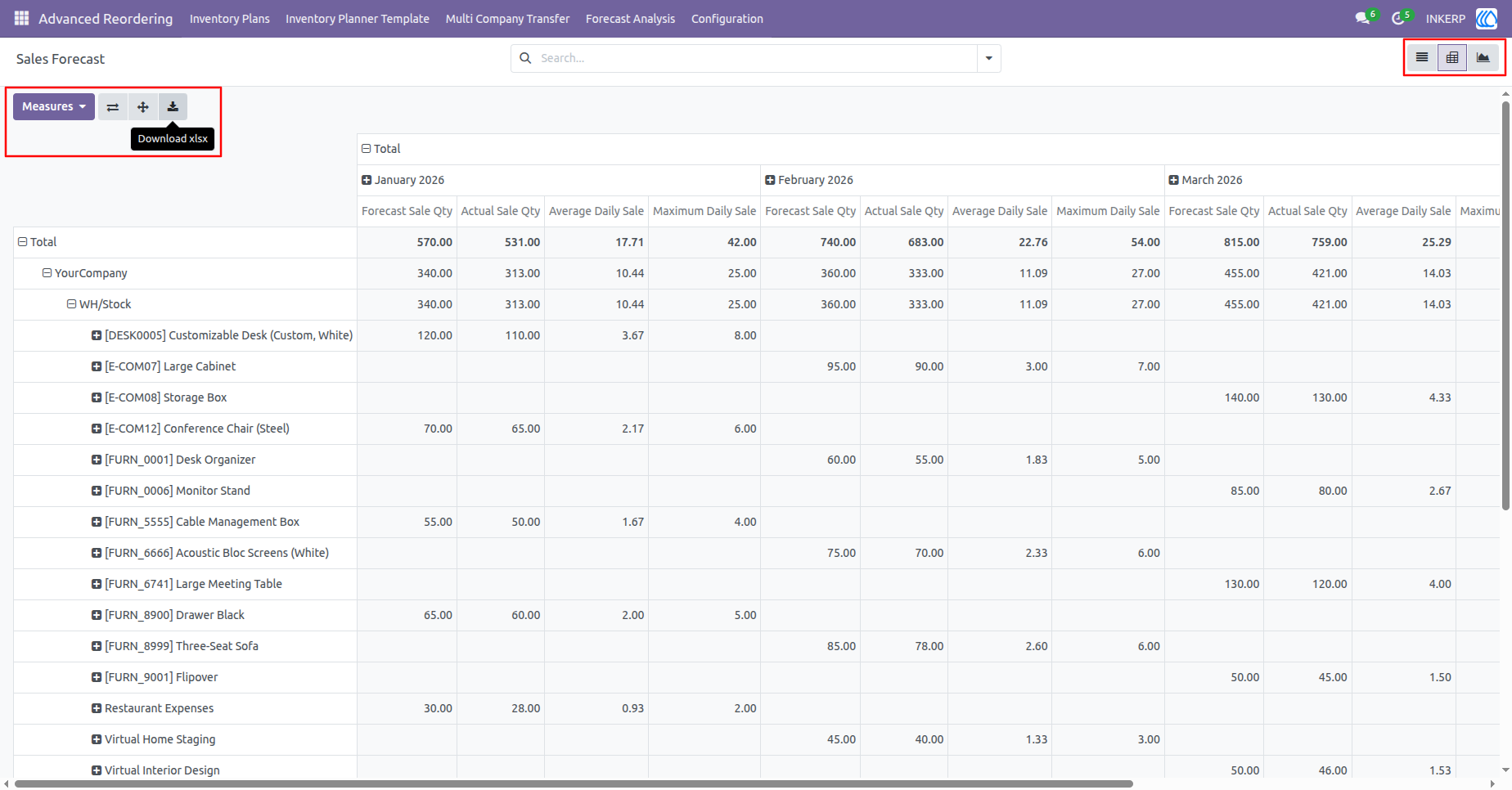Download the pivot as xlsx

pos(173,107)
